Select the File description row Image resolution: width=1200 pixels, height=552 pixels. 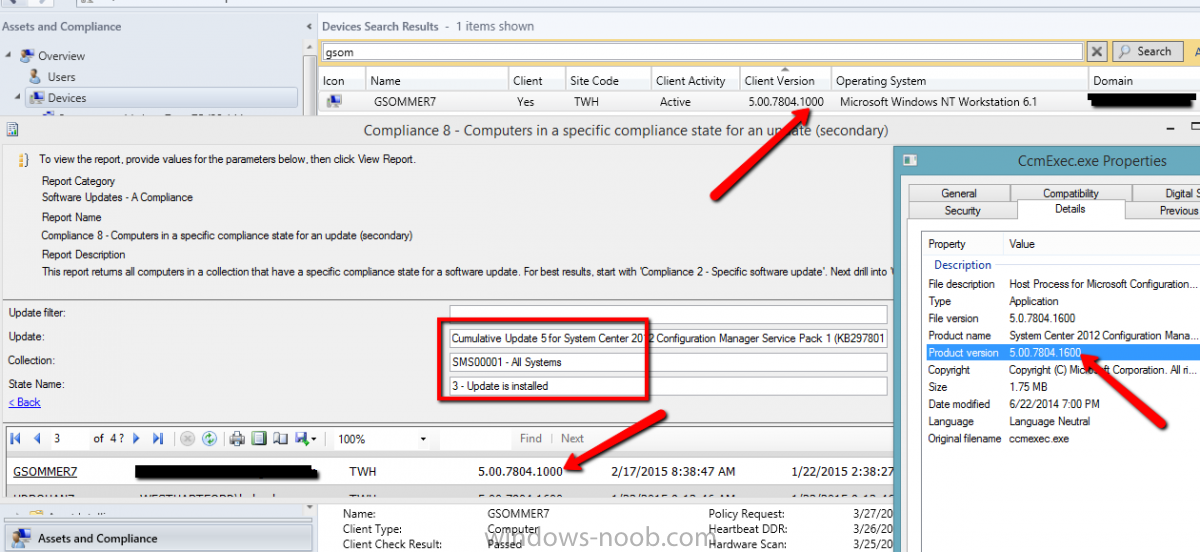tap(1062, 284)
